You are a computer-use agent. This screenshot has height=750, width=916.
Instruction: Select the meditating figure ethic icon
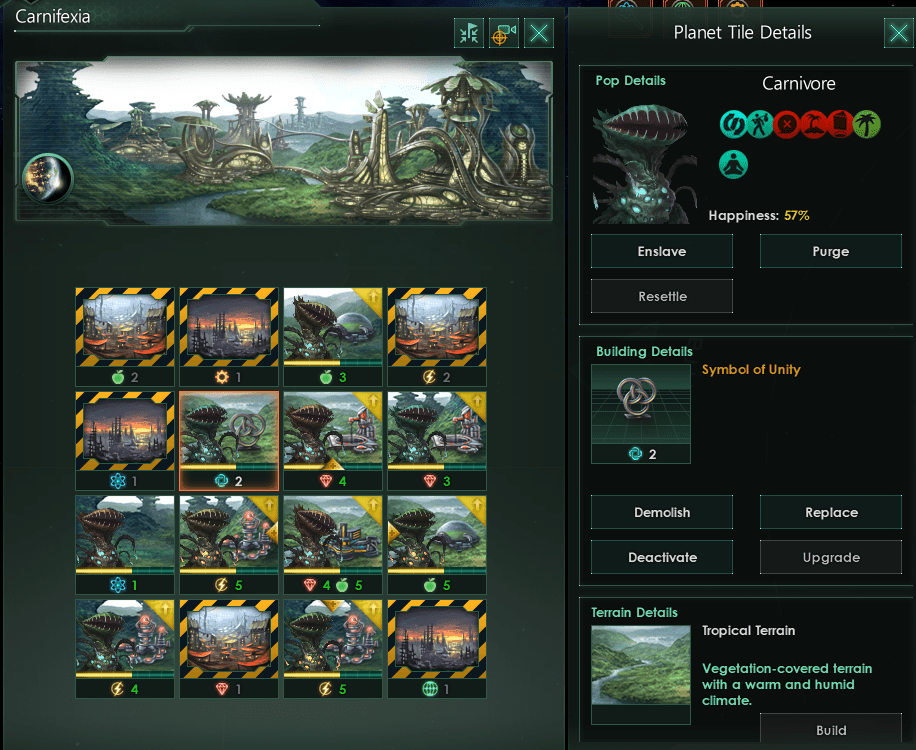733,164
